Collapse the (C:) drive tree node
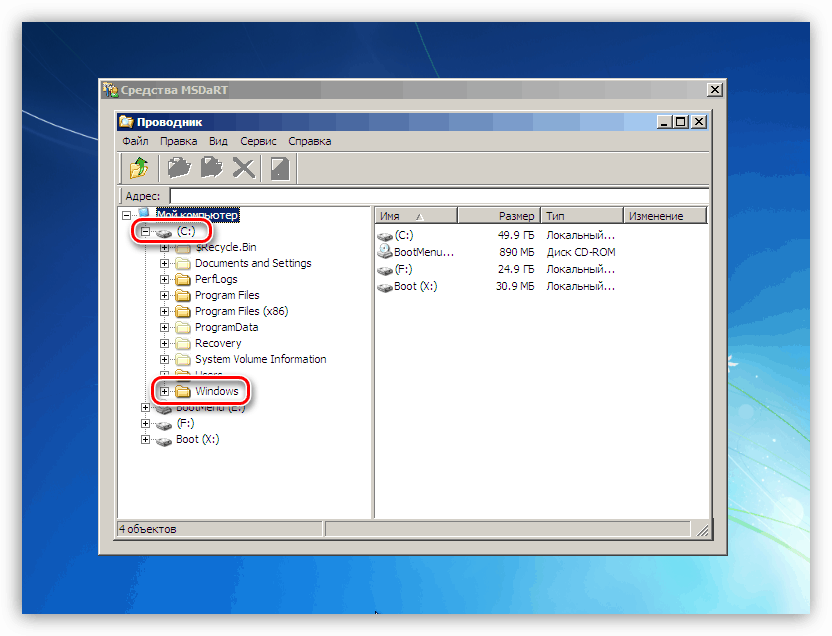The height and width of the screenshot is (636, 832). pyautogui.click(x=145, y=231)
